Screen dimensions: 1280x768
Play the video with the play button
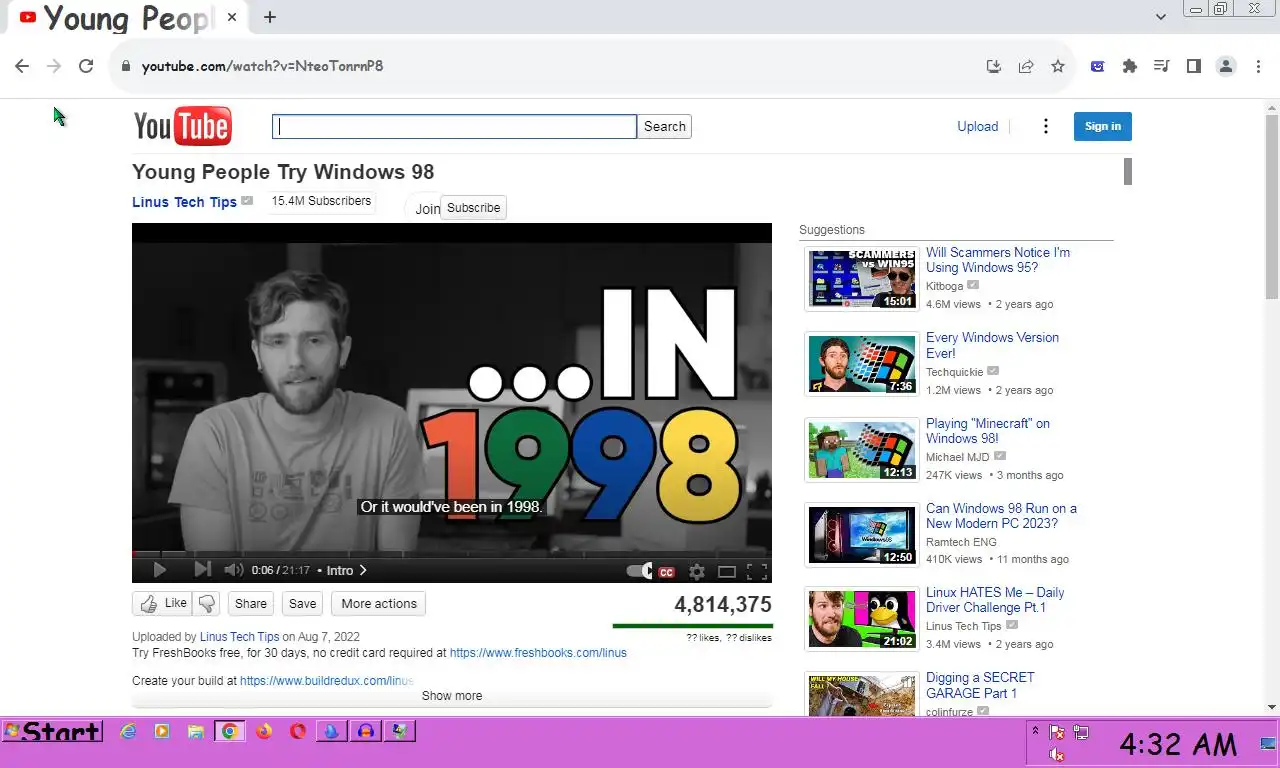tap(159, 570)
